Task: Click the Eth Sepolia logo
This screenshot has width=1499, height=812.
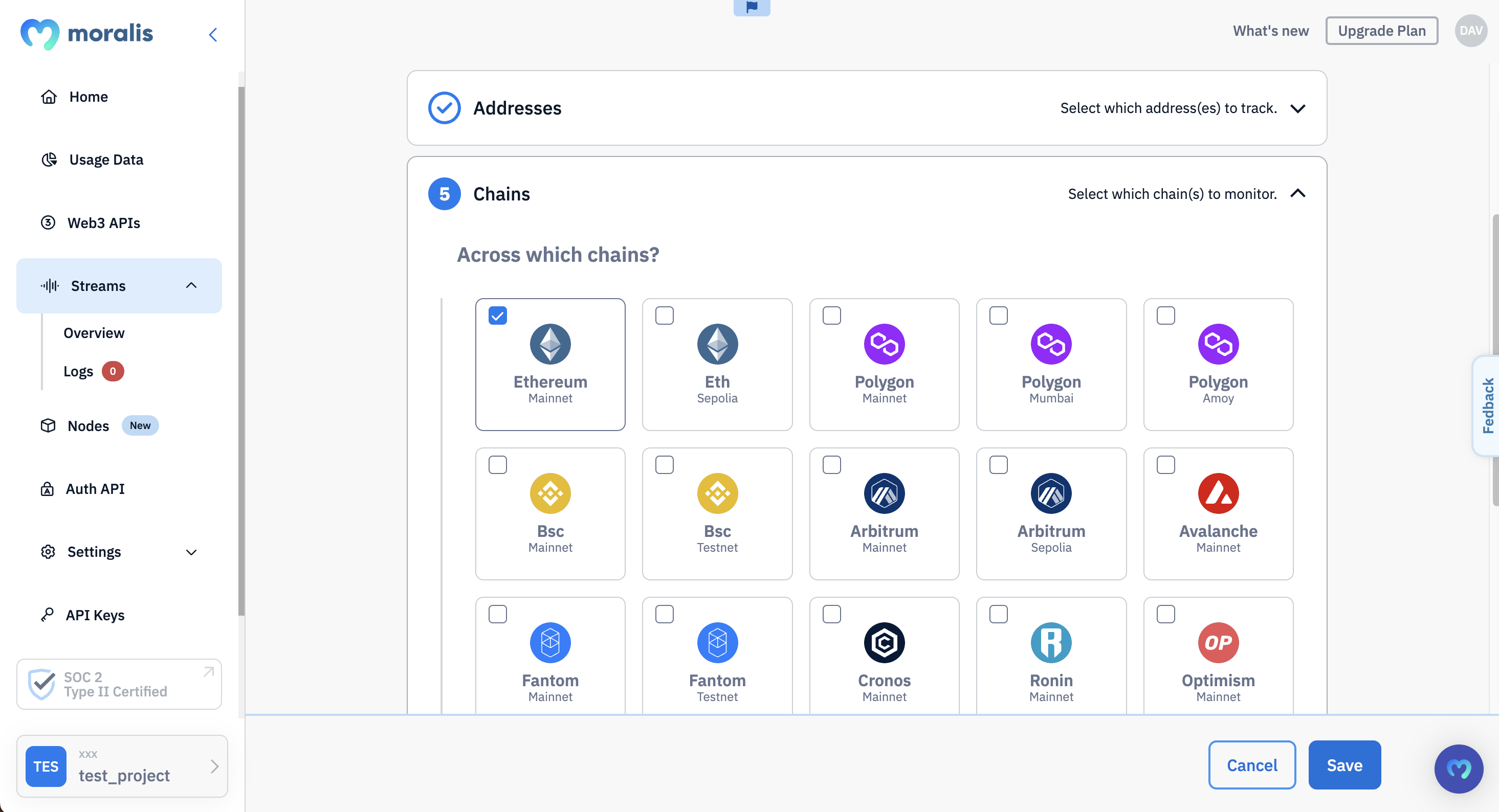Action: pos(717,344)
